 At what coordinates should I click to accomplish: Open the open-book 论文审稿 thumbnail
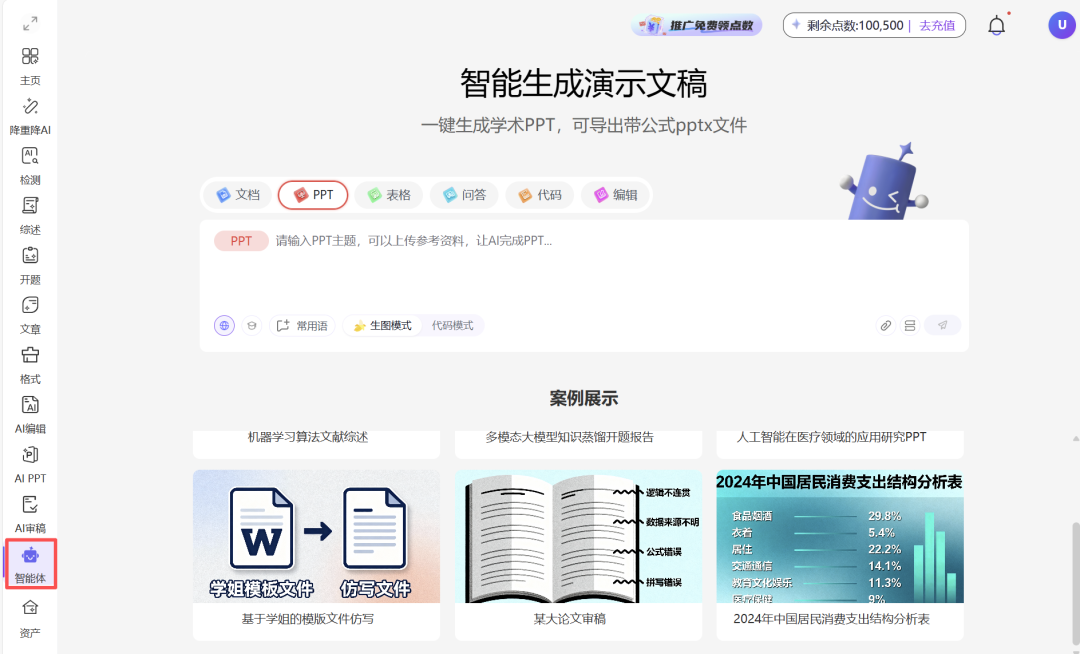tap(578, 536)
